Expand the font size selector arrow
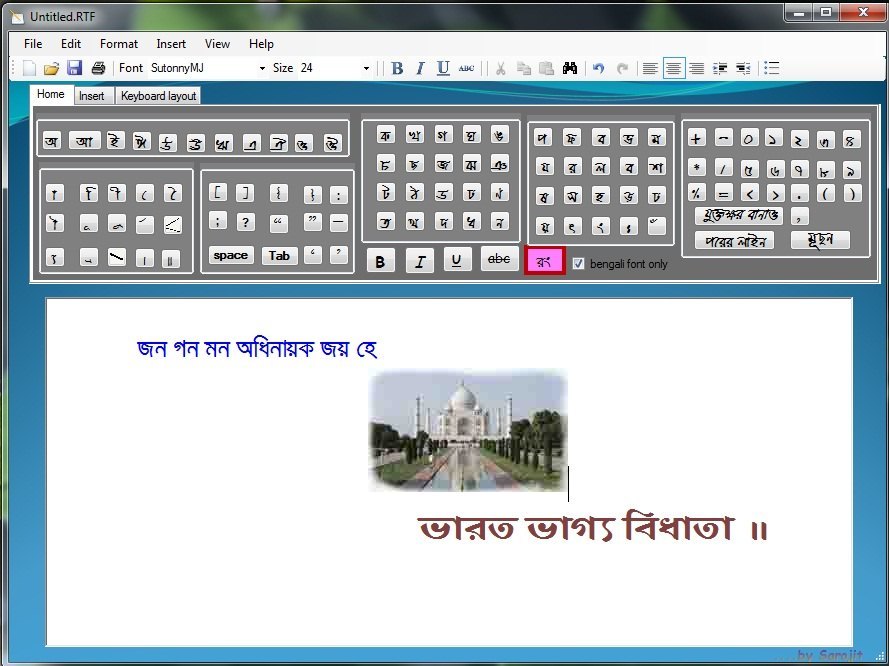This screenshot has width=889, height=666. 365,68
